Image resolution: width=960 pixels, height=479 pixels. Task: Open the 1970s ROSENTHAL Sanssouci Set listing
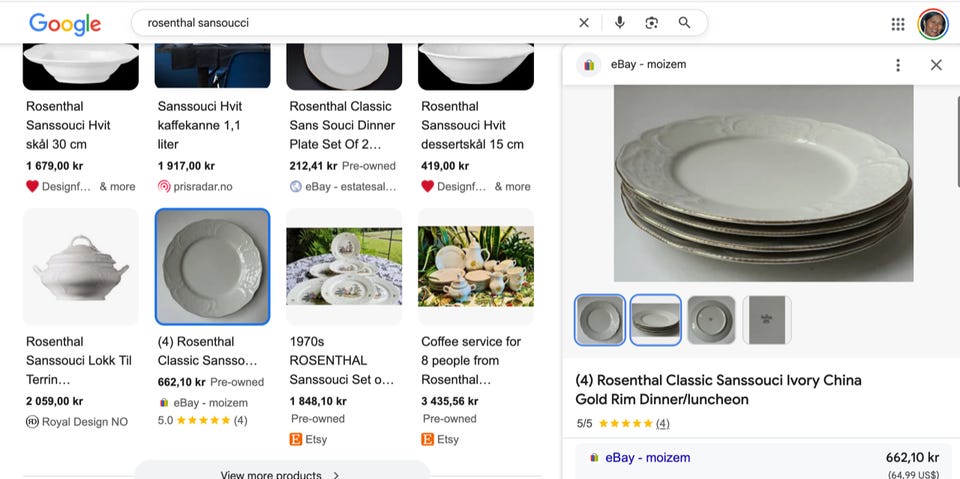click(x=342, y=360)
